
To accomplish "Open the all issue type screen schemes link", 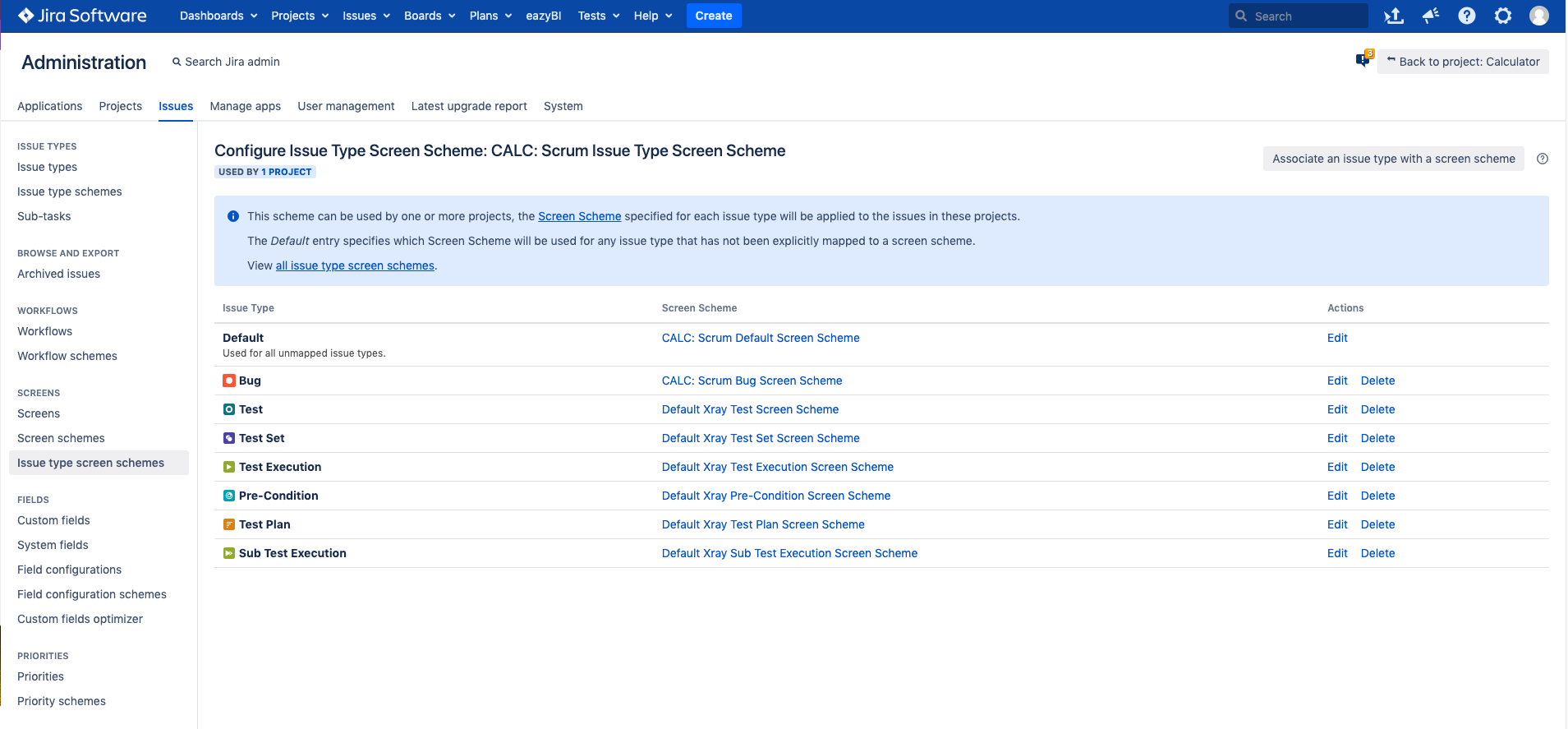I will pyautogui.click(x=355, y=265).
